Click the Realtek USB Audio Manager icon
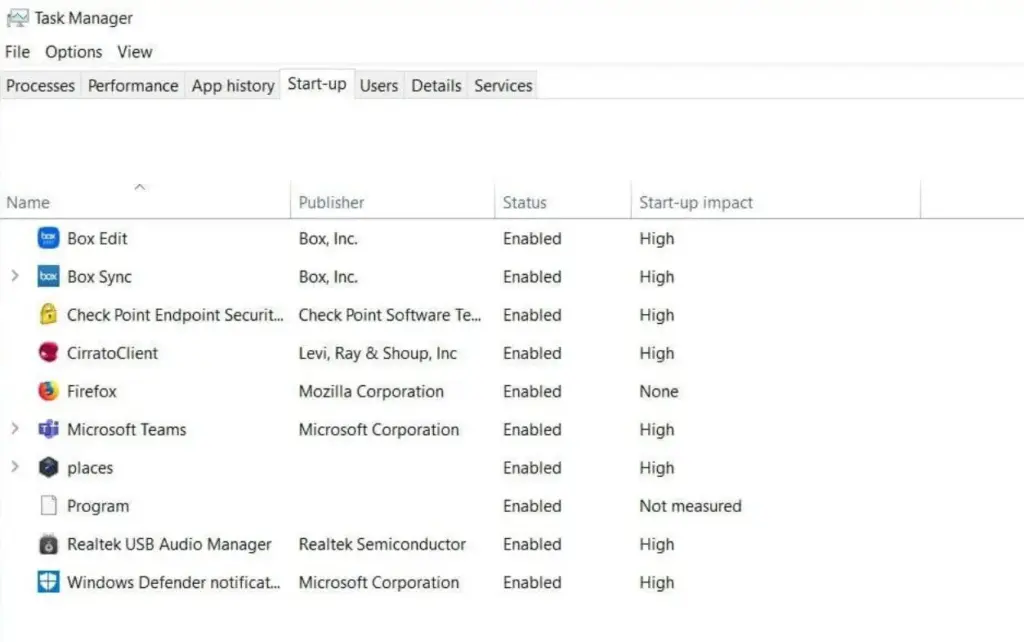The image size is (1024, 642). (48, 545)
